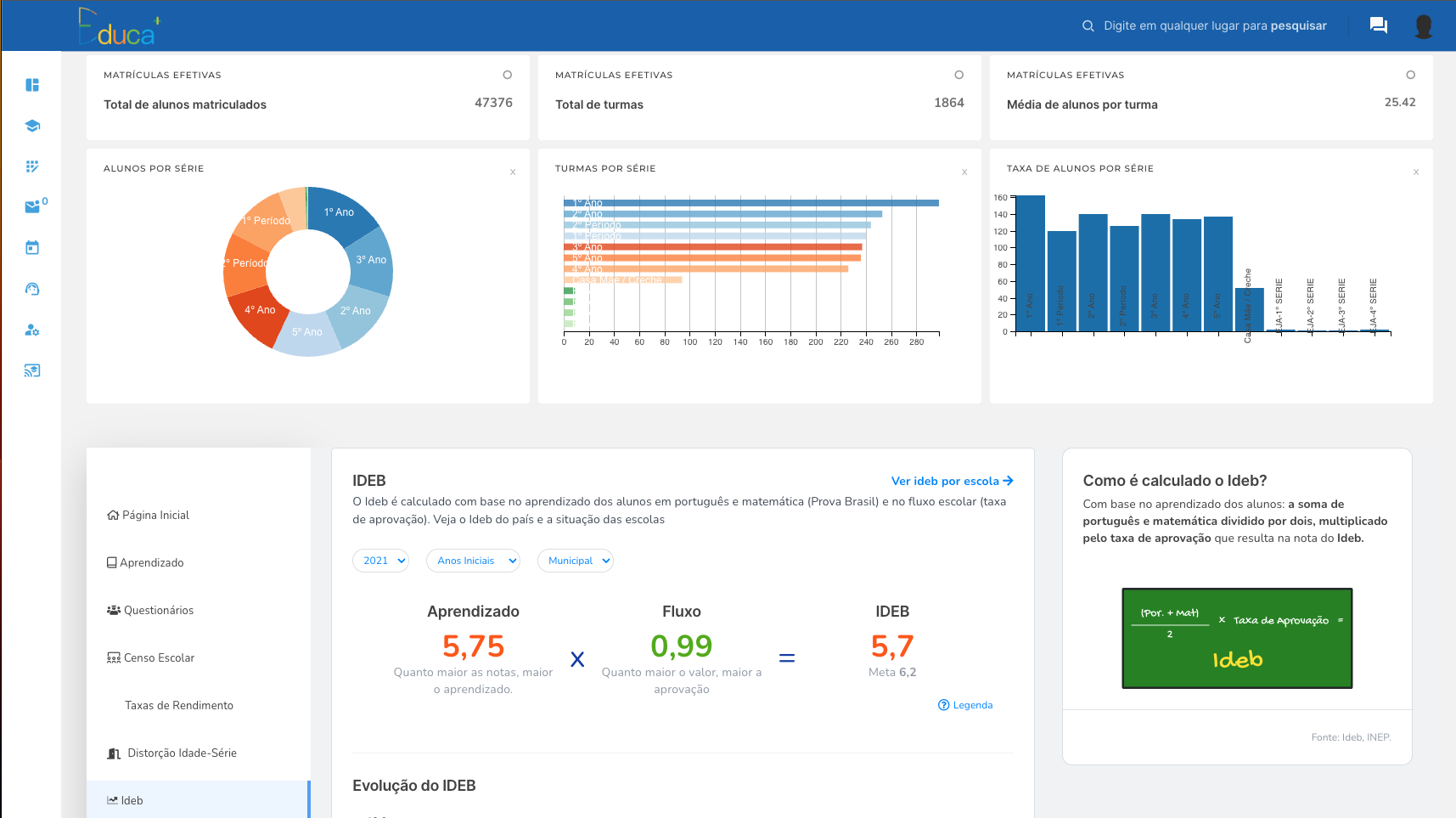The image size is (1456, 818).
Task: Click the Meta 6,2 text
Action: (x=892, y=672)
